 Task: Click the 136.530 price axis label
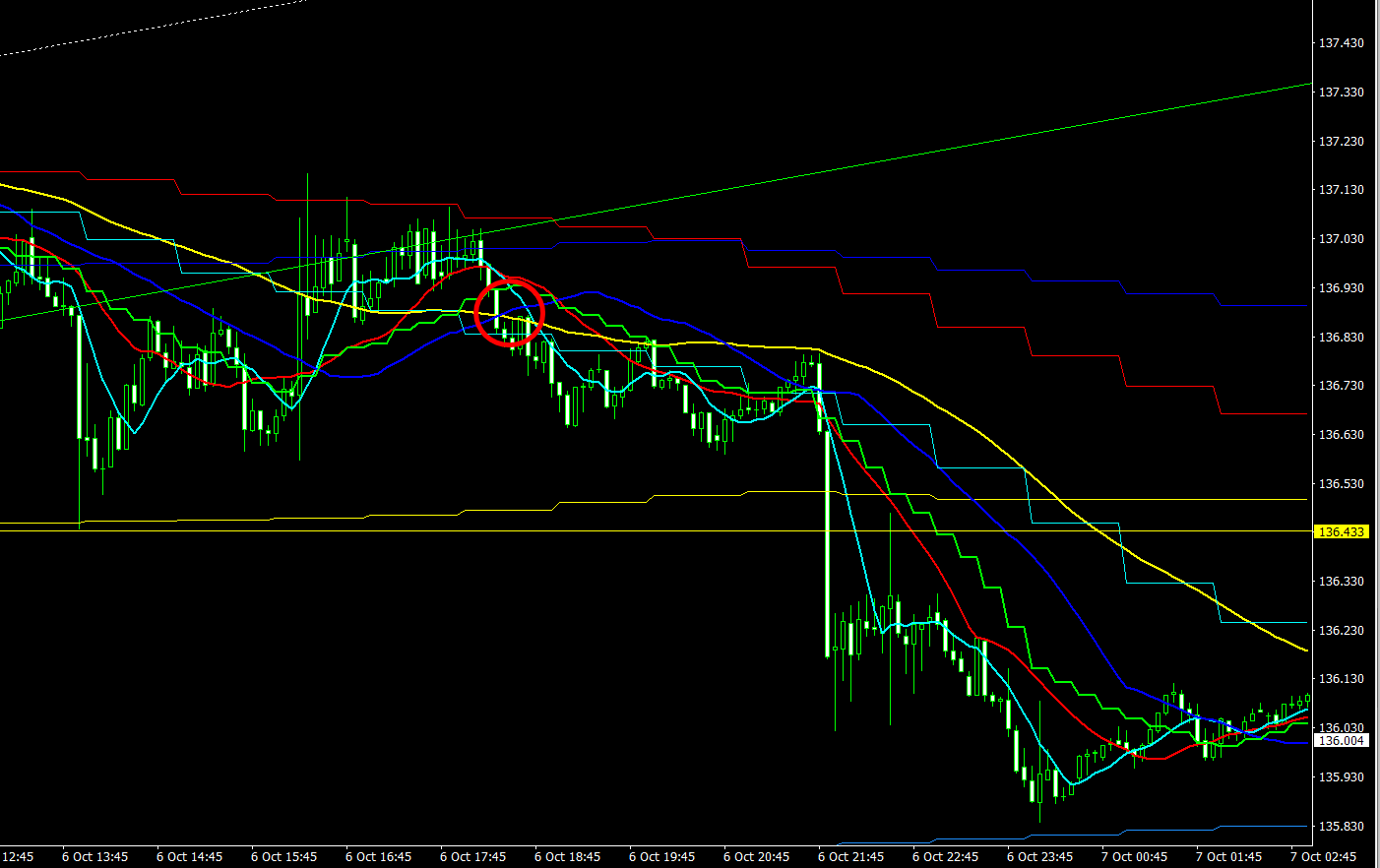pyautogui.click(x=1341, y=484)
